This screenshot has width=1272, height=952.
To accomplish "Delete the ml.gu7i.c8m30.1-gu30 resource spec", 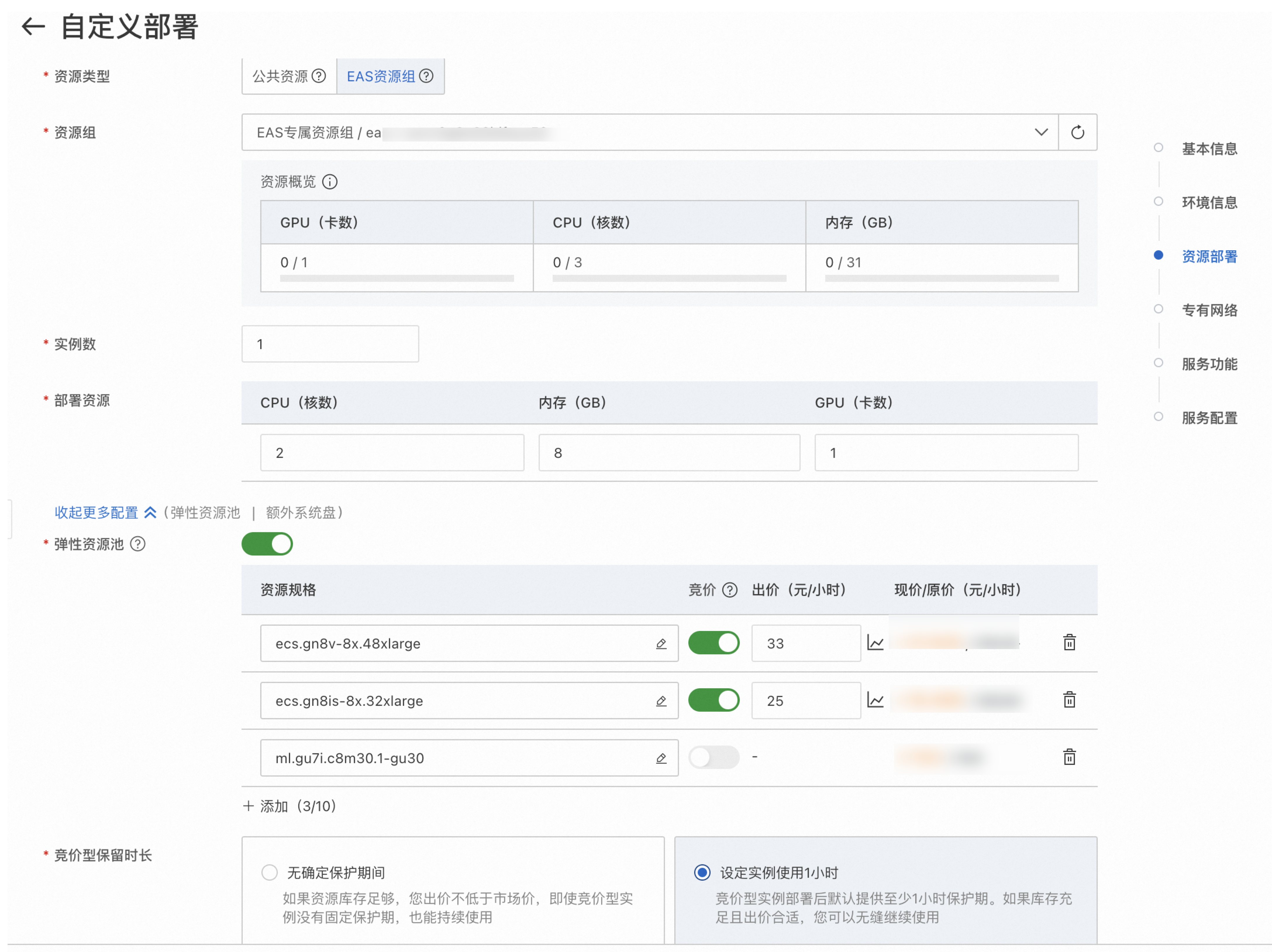I will 1069,757.
